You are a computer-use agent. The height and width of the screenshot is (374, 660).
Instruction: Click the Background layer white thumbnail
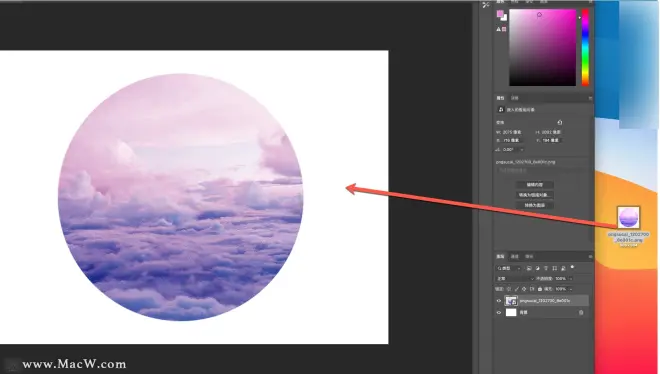[511, 313]
